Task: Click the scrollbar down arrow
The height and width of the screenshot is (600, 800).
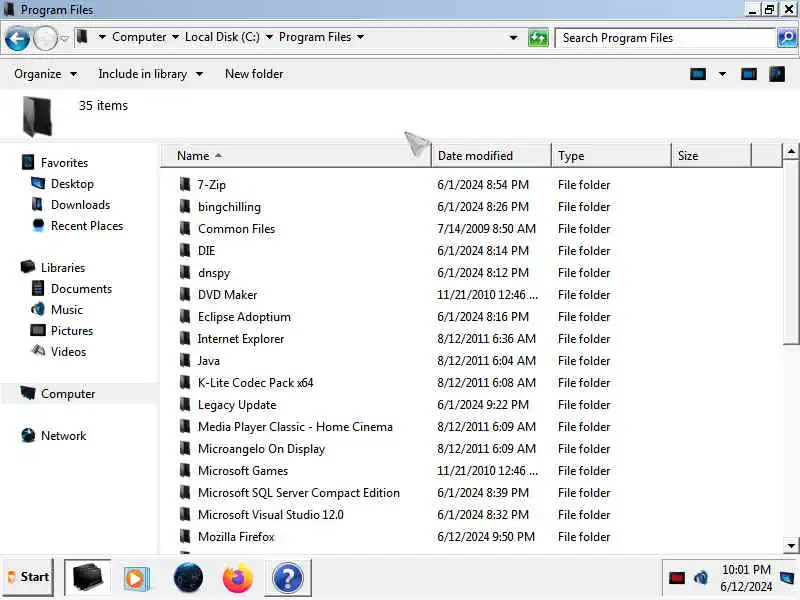Action: click(791, 545)
